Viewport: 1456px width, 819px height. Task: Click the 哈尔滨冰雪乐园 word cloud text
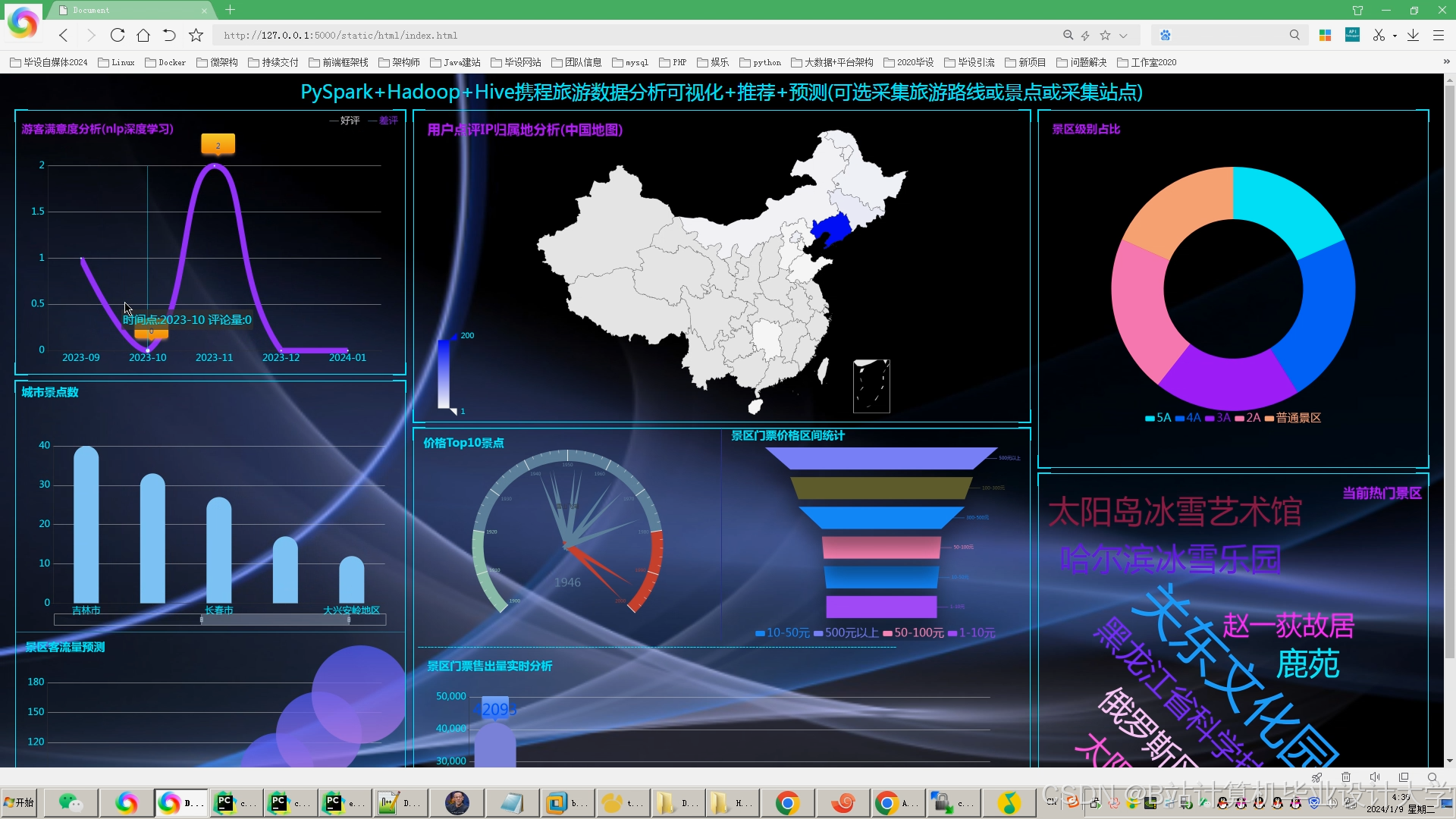point(1170,560)
